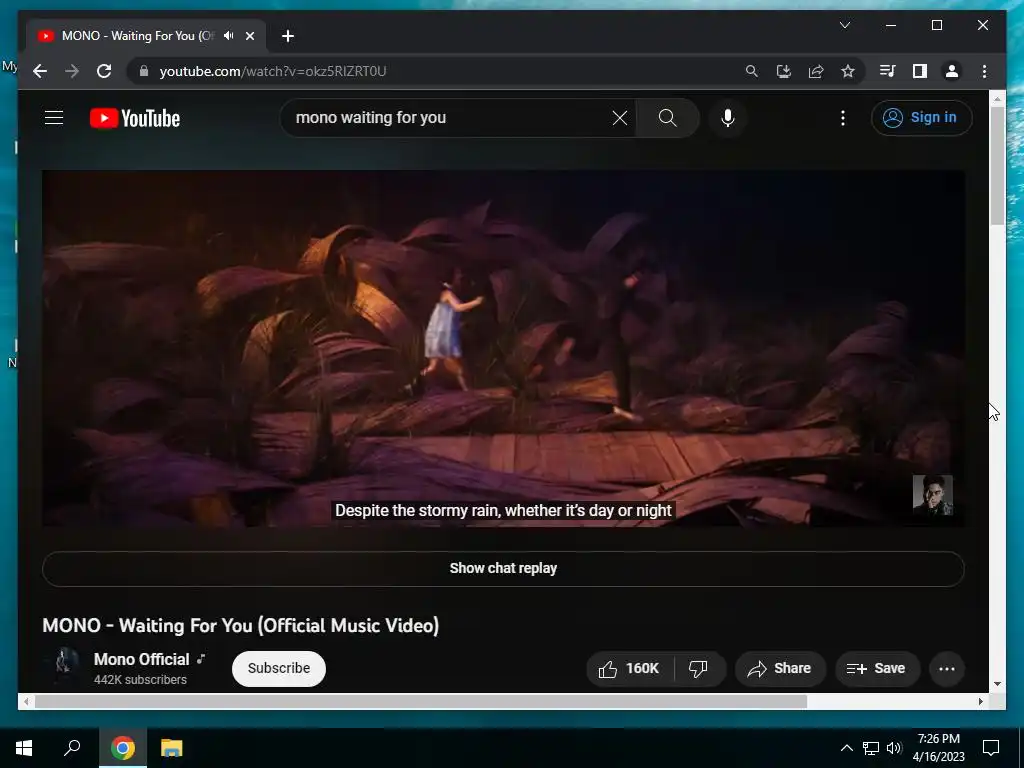Click the page scroll down arrow
This screenshot has height=768, width=1024.
click(x=997, y=684)
